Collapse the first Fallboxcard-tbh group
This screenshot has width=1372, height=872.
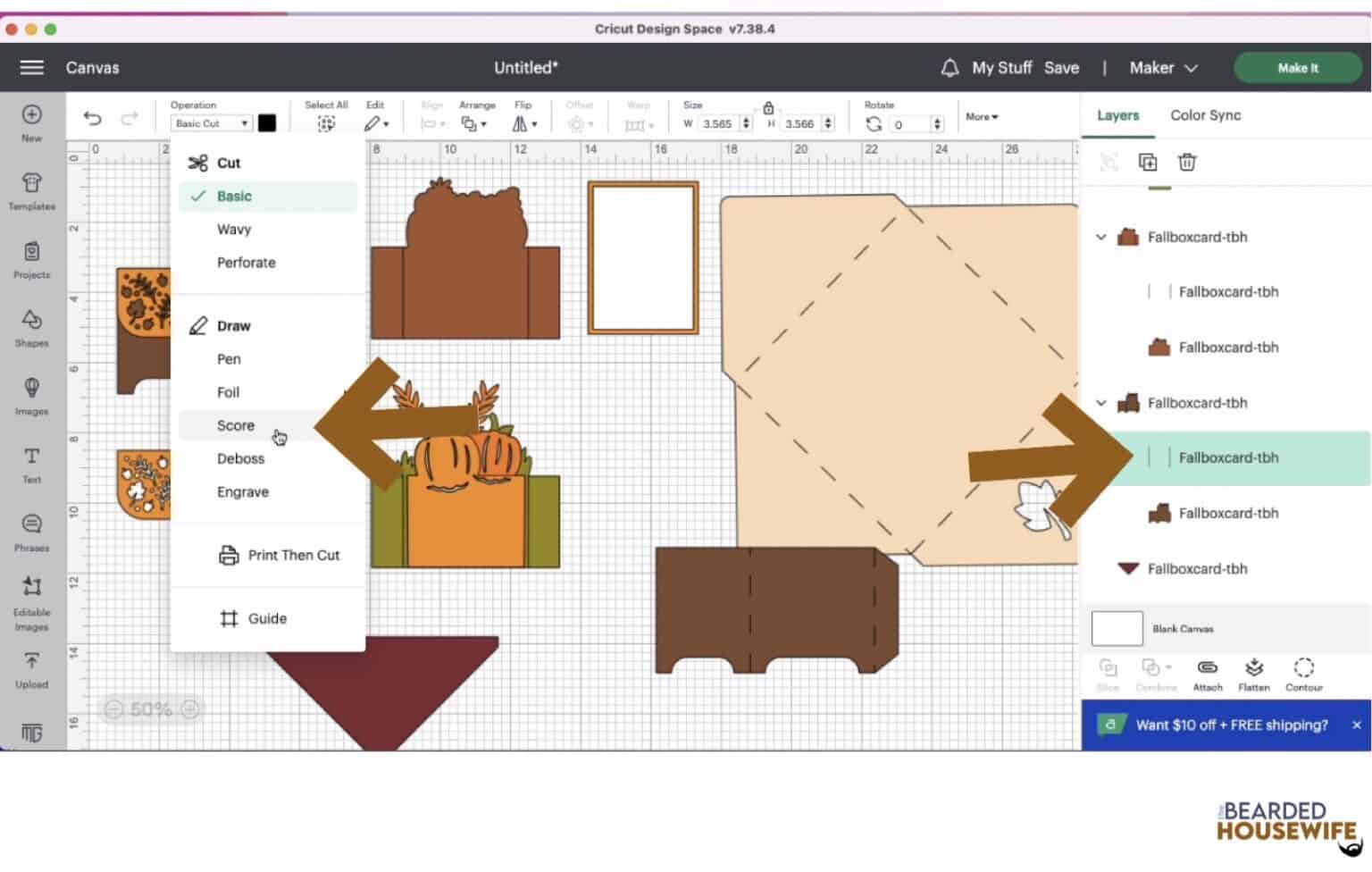(x=1101, y=238)
